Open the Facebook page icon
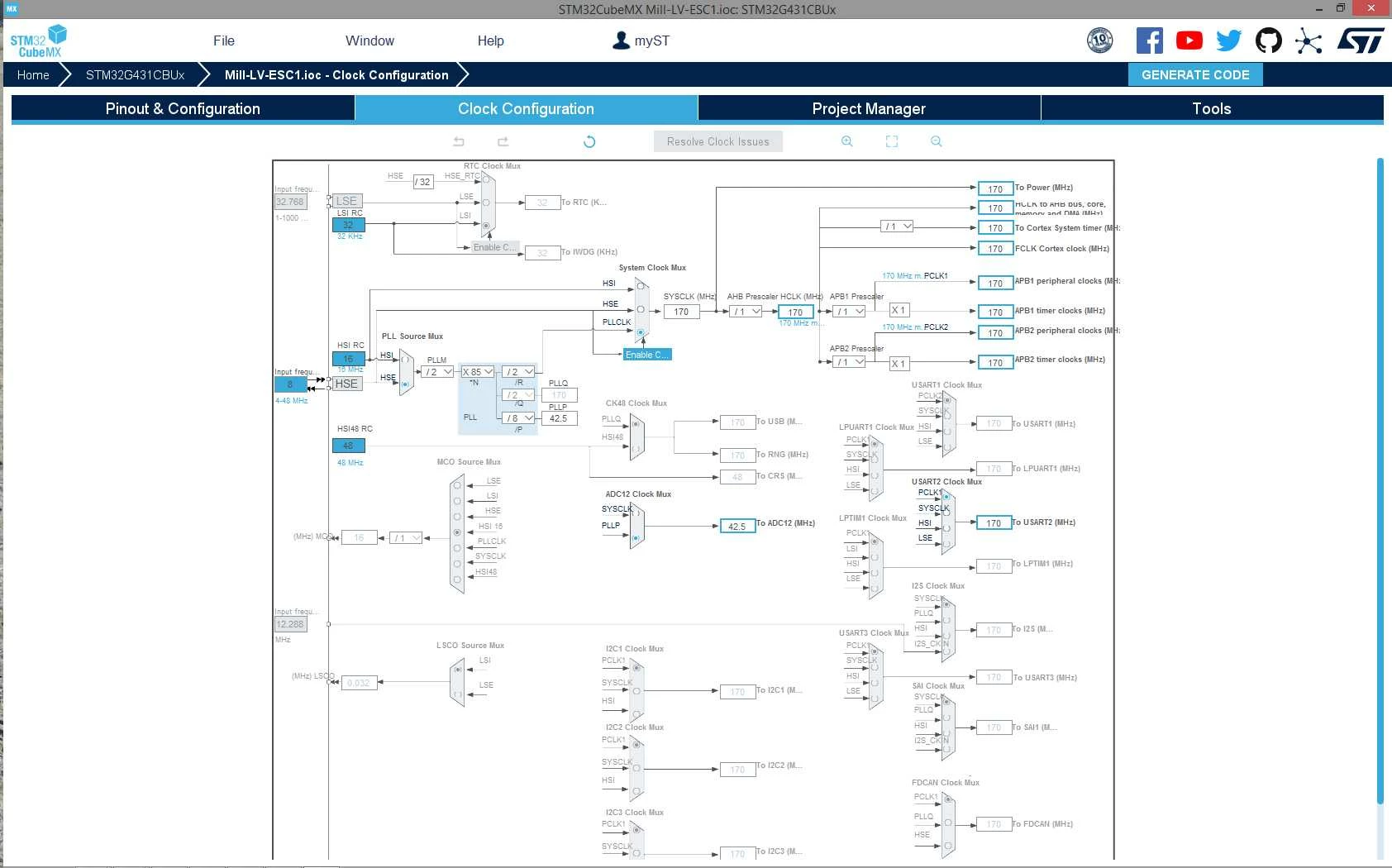 1149,41
